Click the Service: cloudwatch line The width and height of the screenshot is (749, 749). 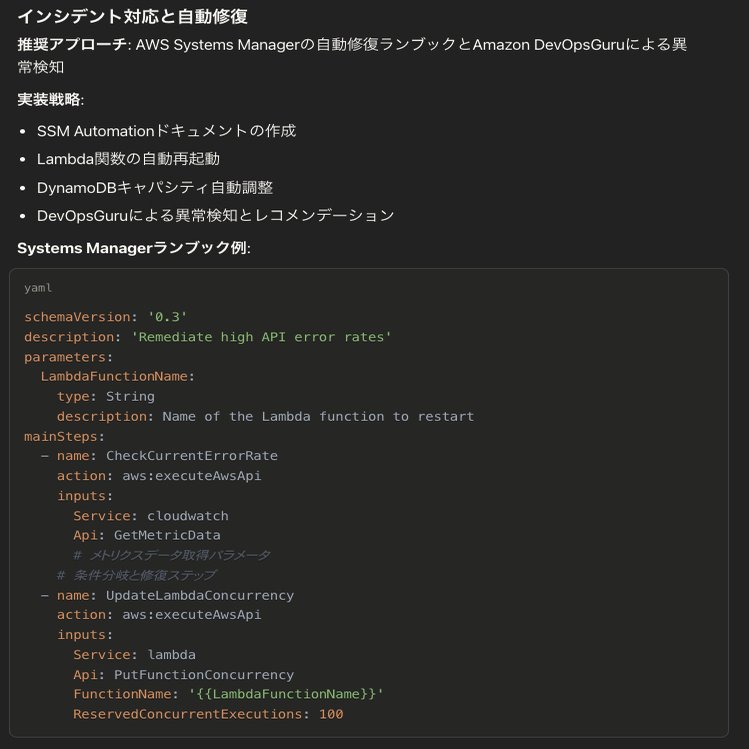click(x=151, y=516)
